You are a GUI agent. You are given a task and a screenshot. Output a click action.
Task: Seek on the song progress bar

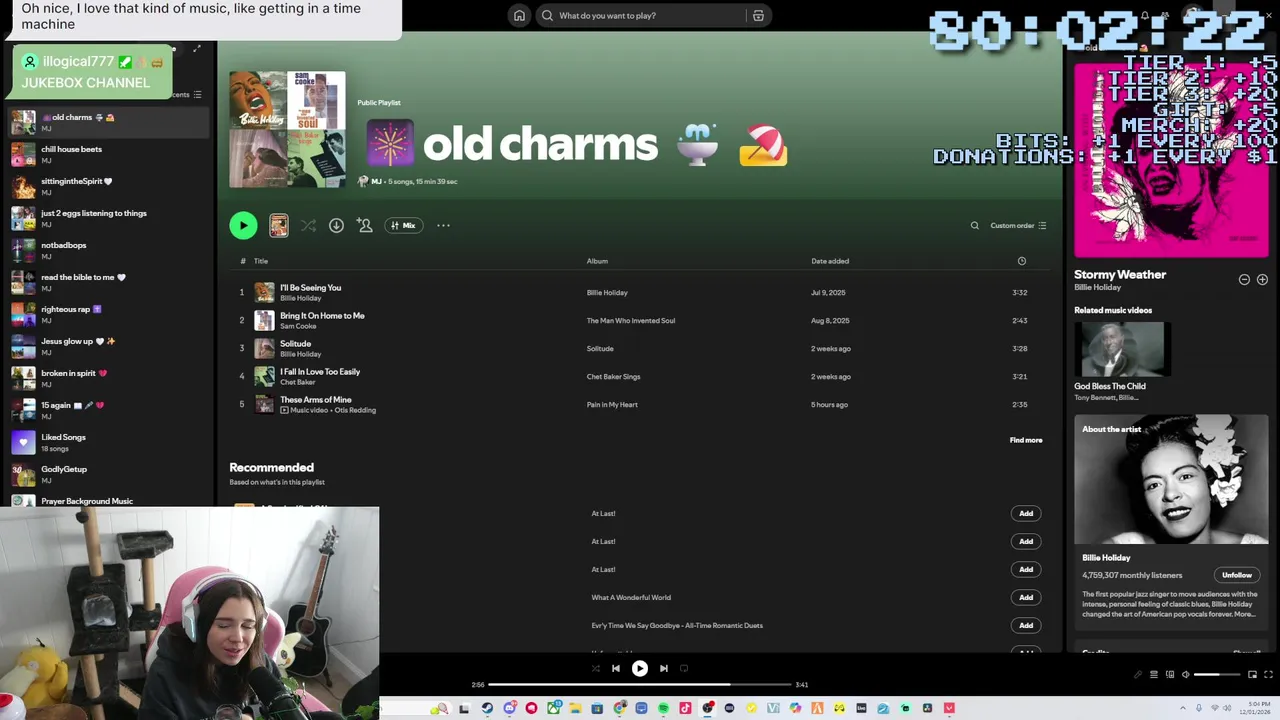(640, 684)
